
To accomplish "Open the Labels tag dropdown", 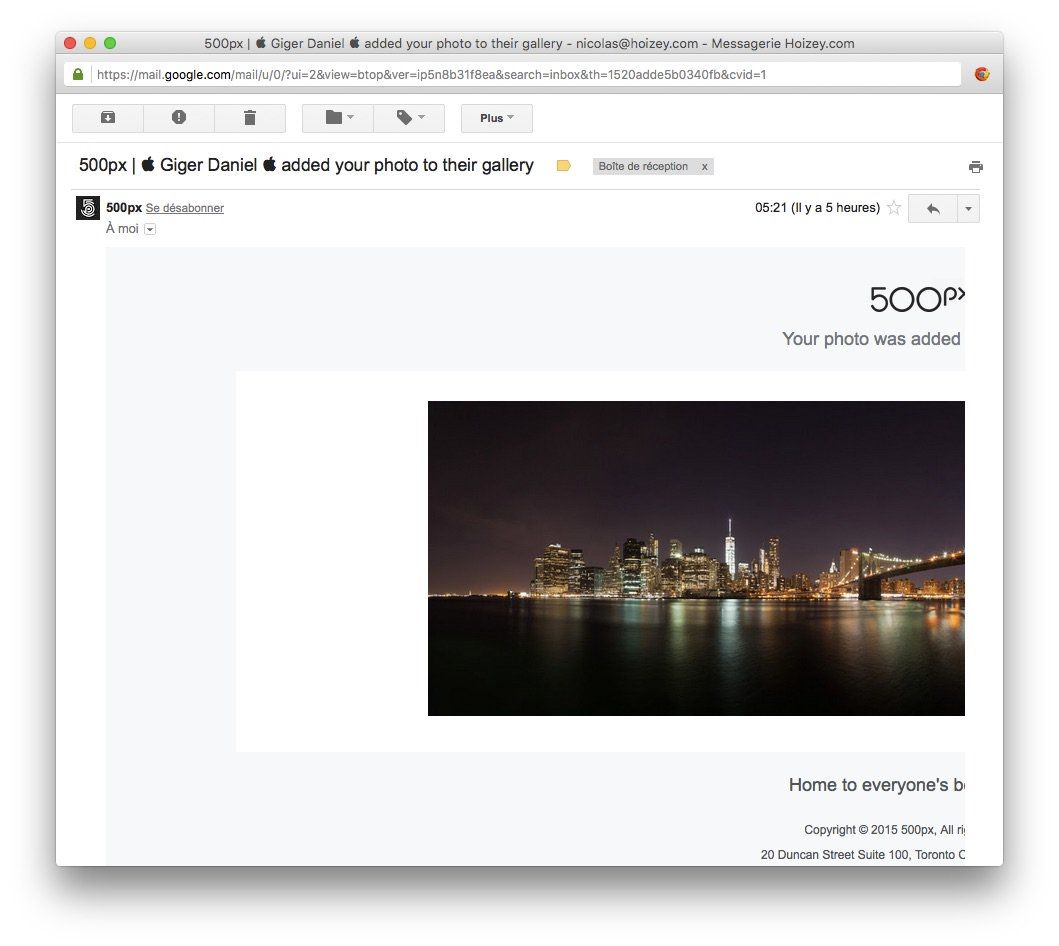I will click(409, 118).
